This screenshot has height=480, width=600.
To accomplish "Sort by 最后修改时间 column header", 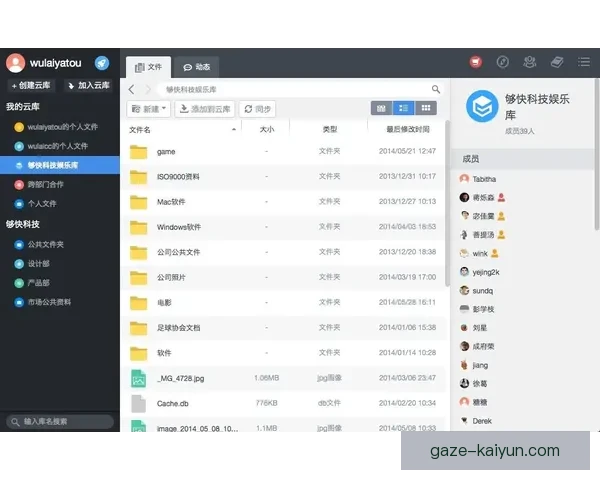I will click(408, 129).
